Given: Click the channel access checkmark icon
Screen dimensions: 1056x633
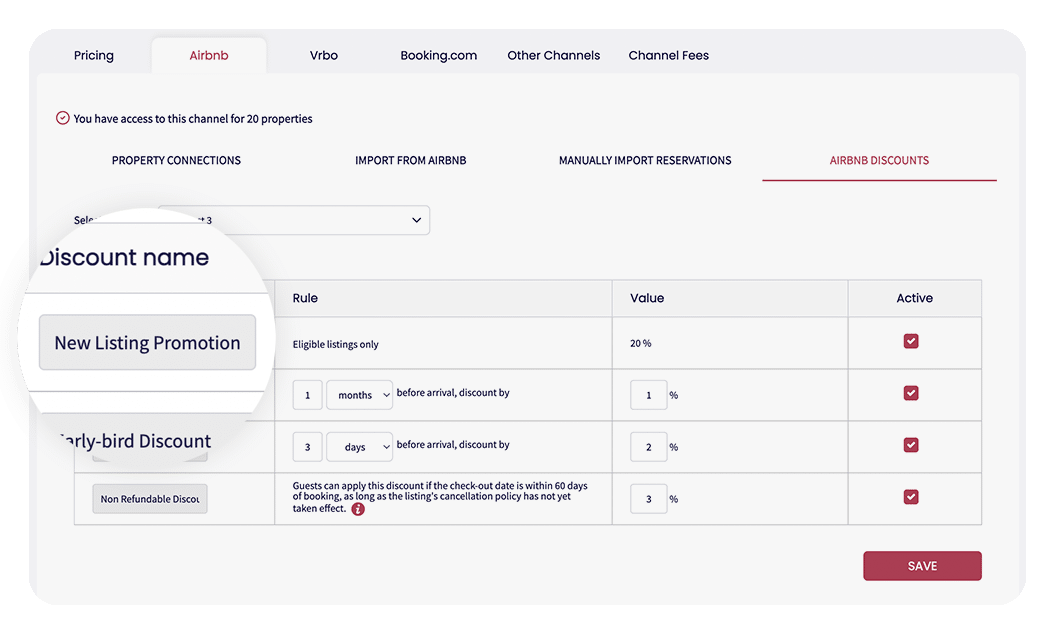Looking at the screenshot, I should (x=63, y=118).
